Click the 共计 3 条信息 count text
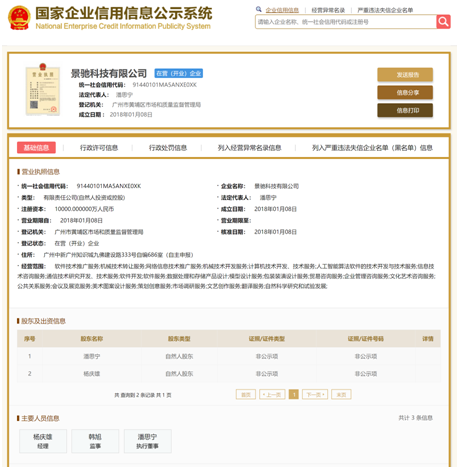This screenshot has height=469, width=459. [x=416, y=418]
